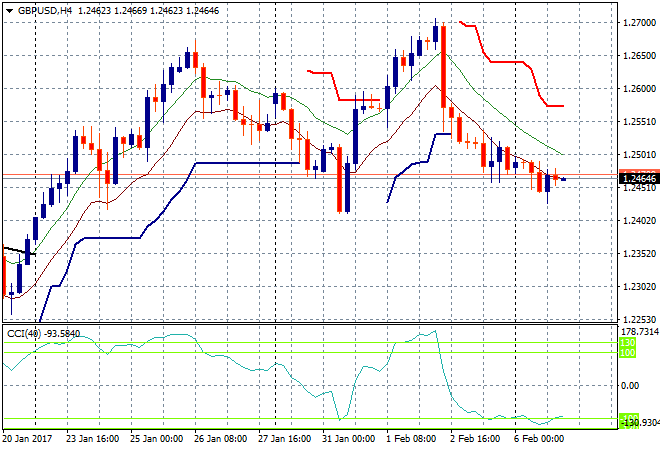The width and height of the screenshot is (660, 450).
Task: Click the 0.00 CCI scale label
Action: click(x=630, y=386)
